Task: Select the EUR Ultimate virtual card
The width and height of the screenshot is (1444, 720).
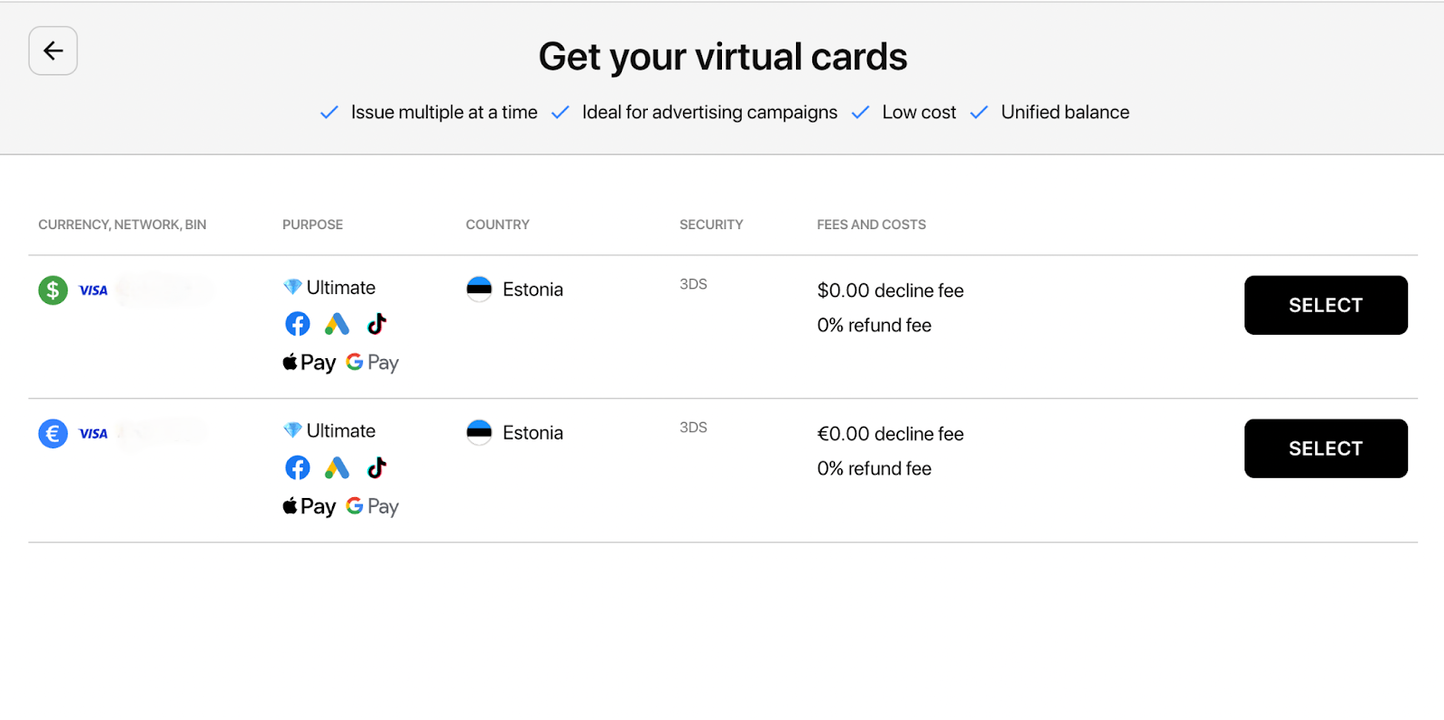Action: [x=1326, y=448]
